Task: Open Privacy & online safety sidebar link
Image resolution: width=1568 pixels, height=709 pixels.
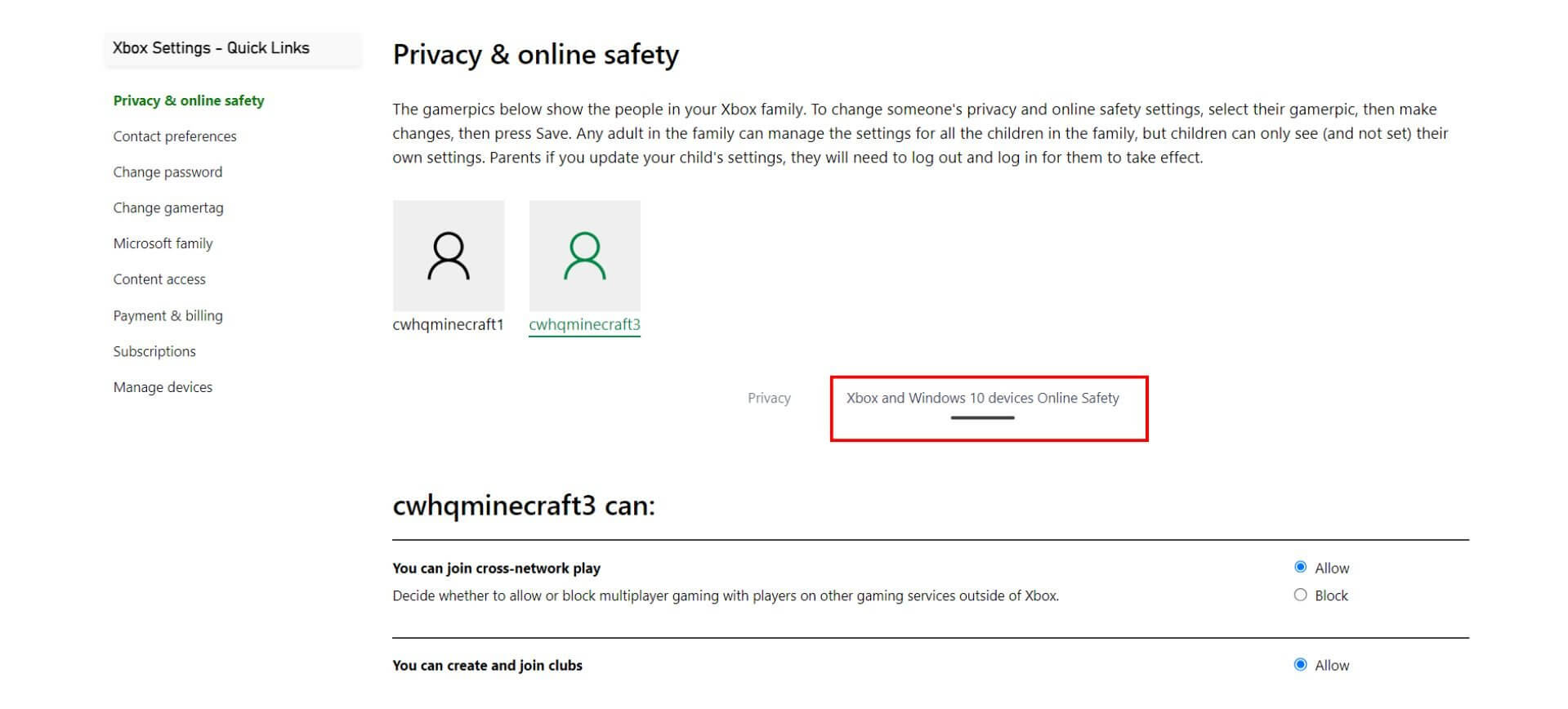Action: click(189, 100)
